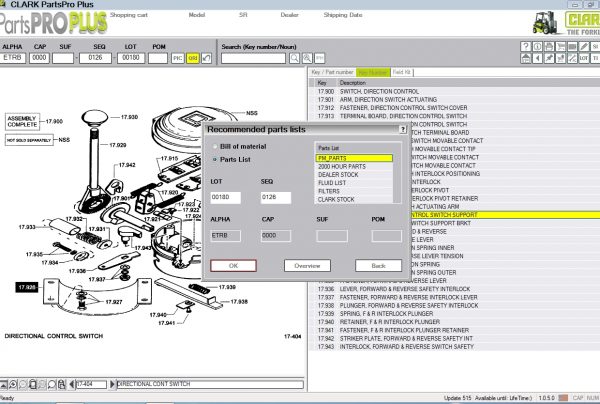Click the dialog LOT input field
This screenshot has height=404, width=600.
225,197
